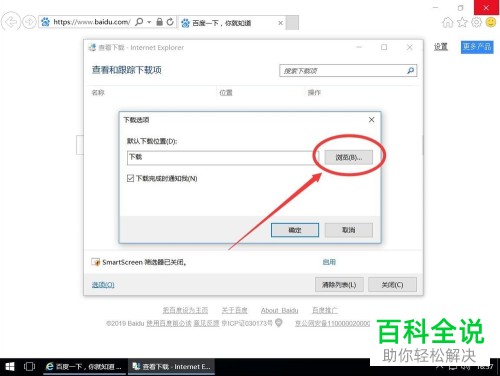Click the About Baidu footer link
The width and height of the screenshot is (500, 376).
tap(279, 310)
